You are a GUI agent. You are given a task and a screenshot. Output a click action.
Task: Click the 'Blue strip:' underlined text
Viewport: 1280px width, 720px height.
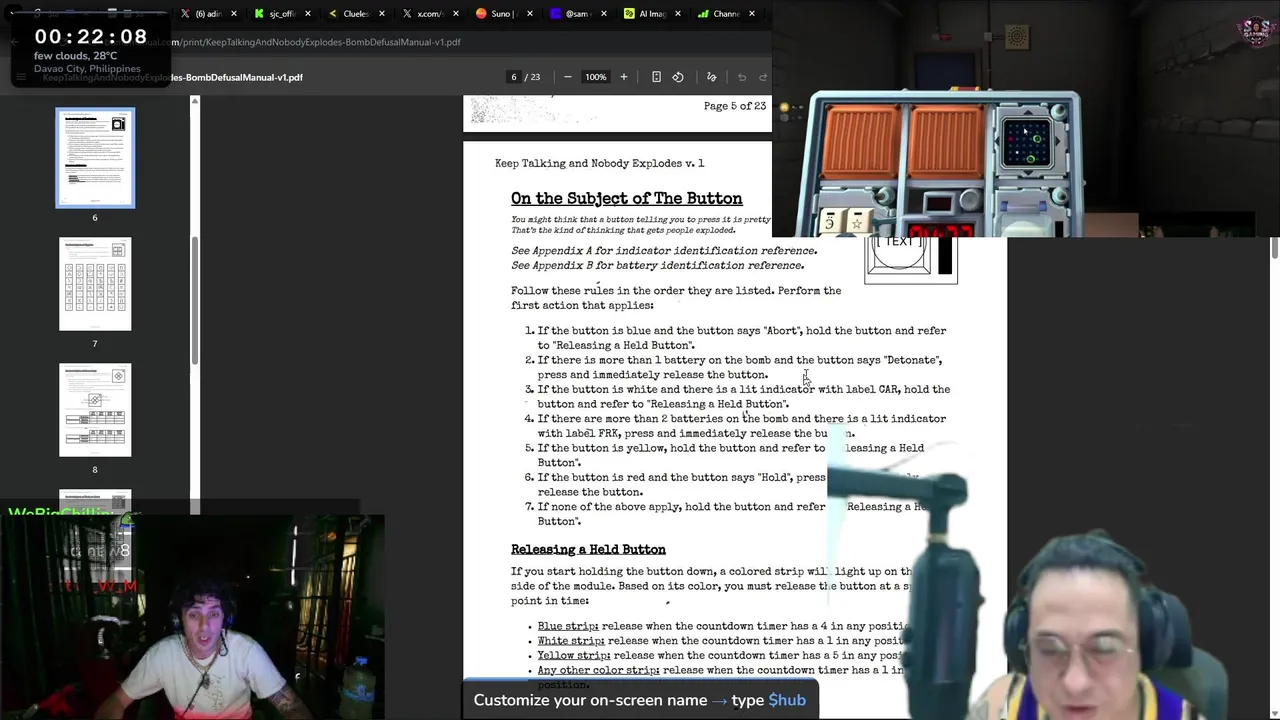coord(568,626)
